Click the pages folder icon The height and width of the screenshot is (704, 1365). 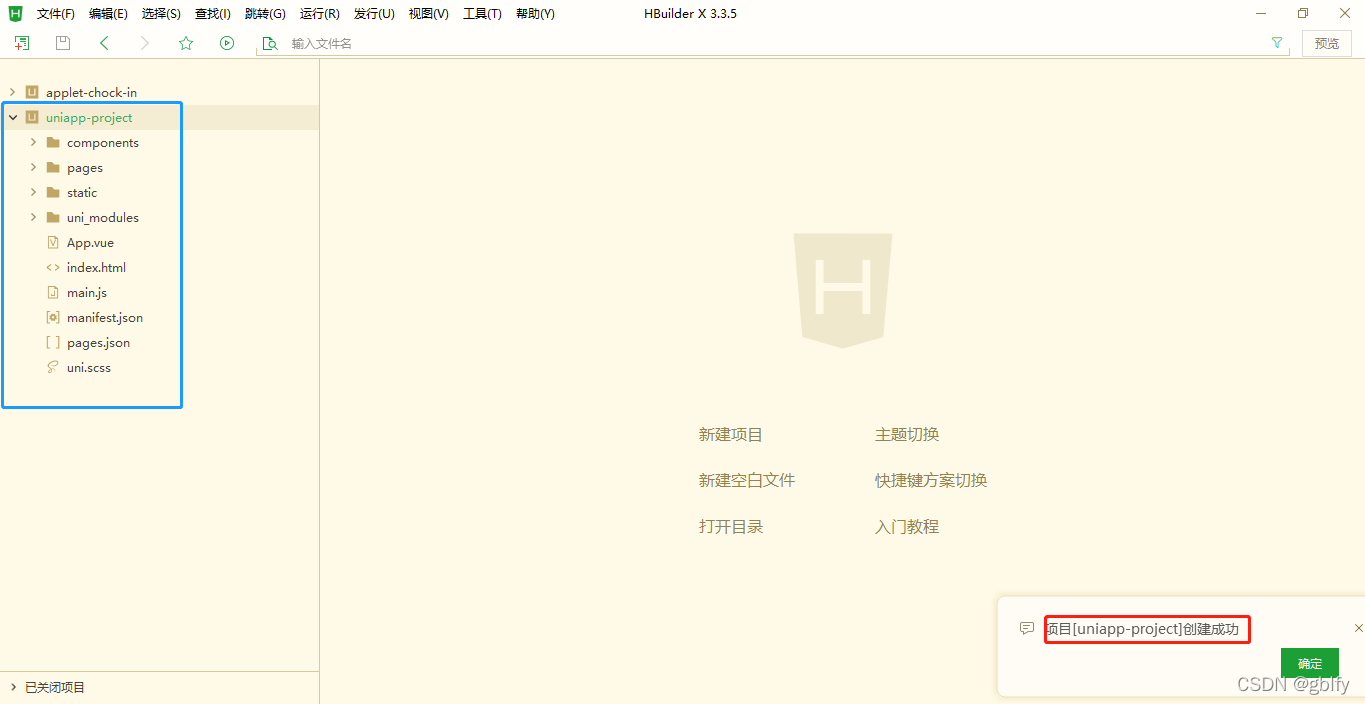click(53, 167)
